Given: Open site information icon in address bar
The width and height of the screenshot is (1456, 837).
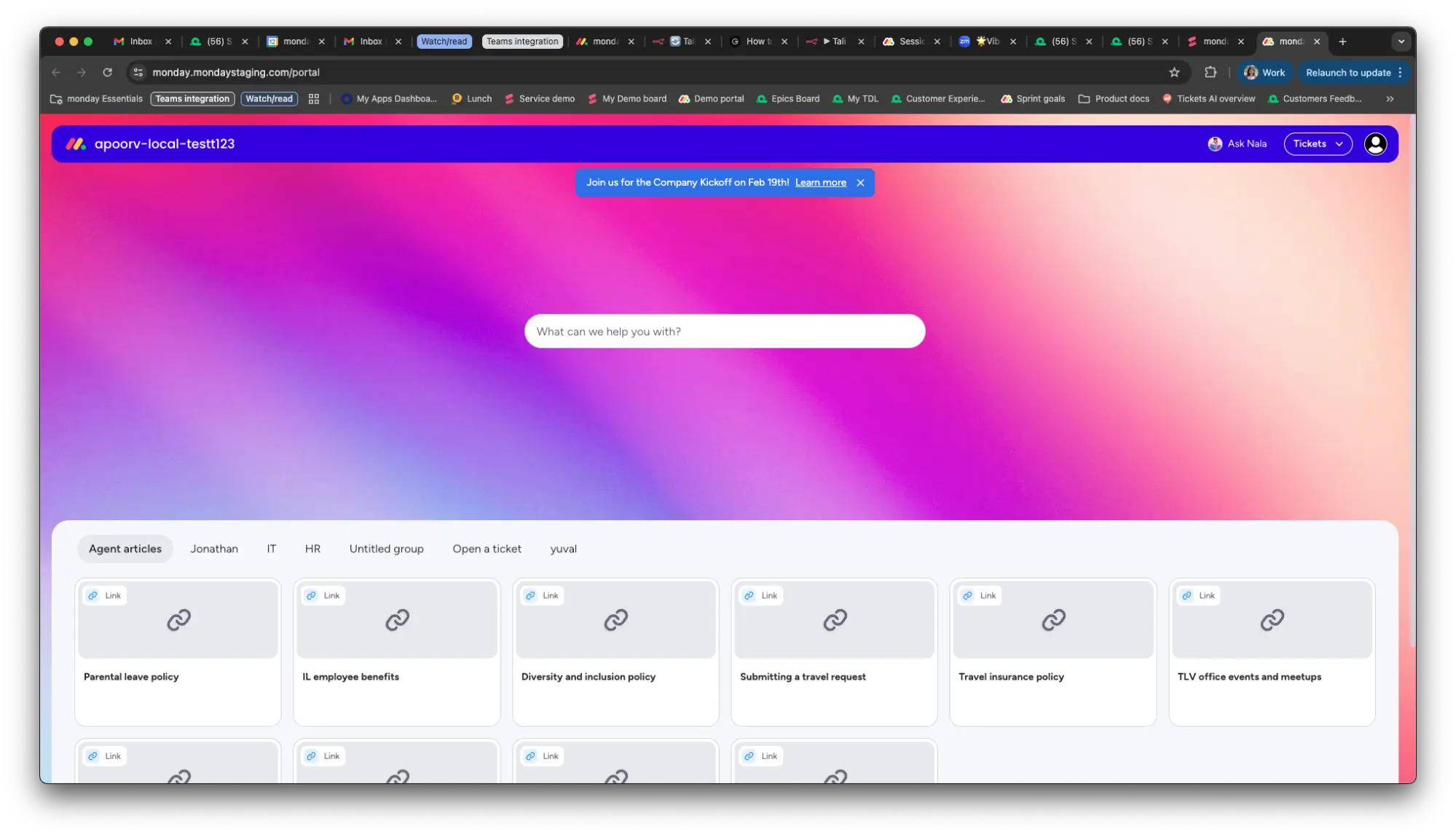Looking at the screenshot, I should tap(138, 73).
